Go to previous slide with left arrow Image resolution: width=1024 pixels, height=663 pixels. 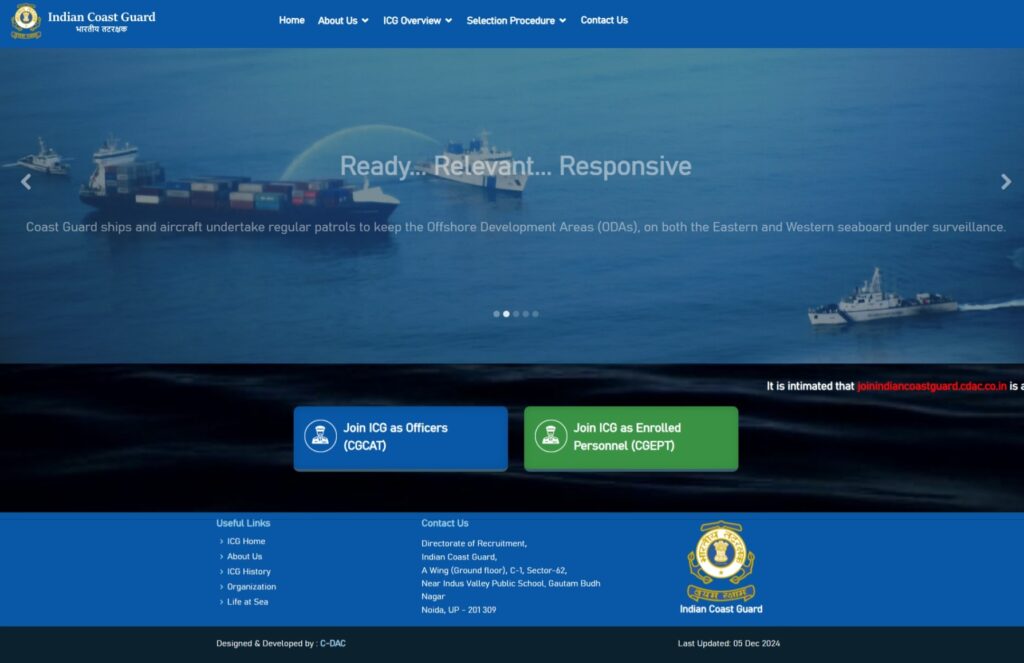tap(26, 182)
